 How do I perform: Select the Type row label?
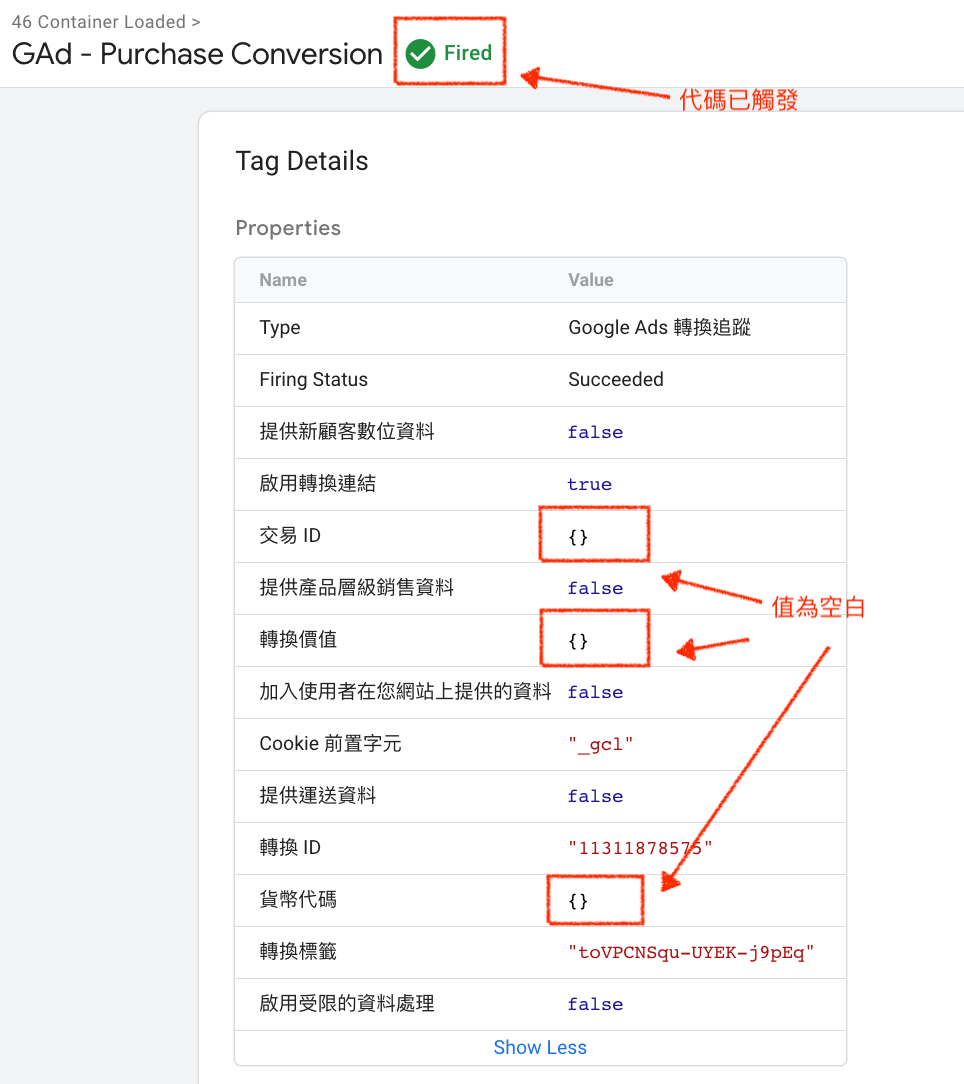279,328
